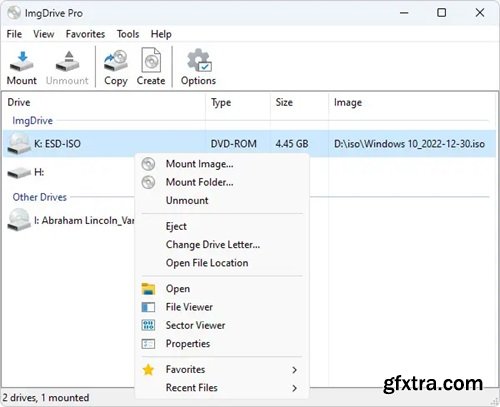Open the Favorites menu in menu bar
The height and width of the screenshot is (407, 500).
(x=85, y=34)
